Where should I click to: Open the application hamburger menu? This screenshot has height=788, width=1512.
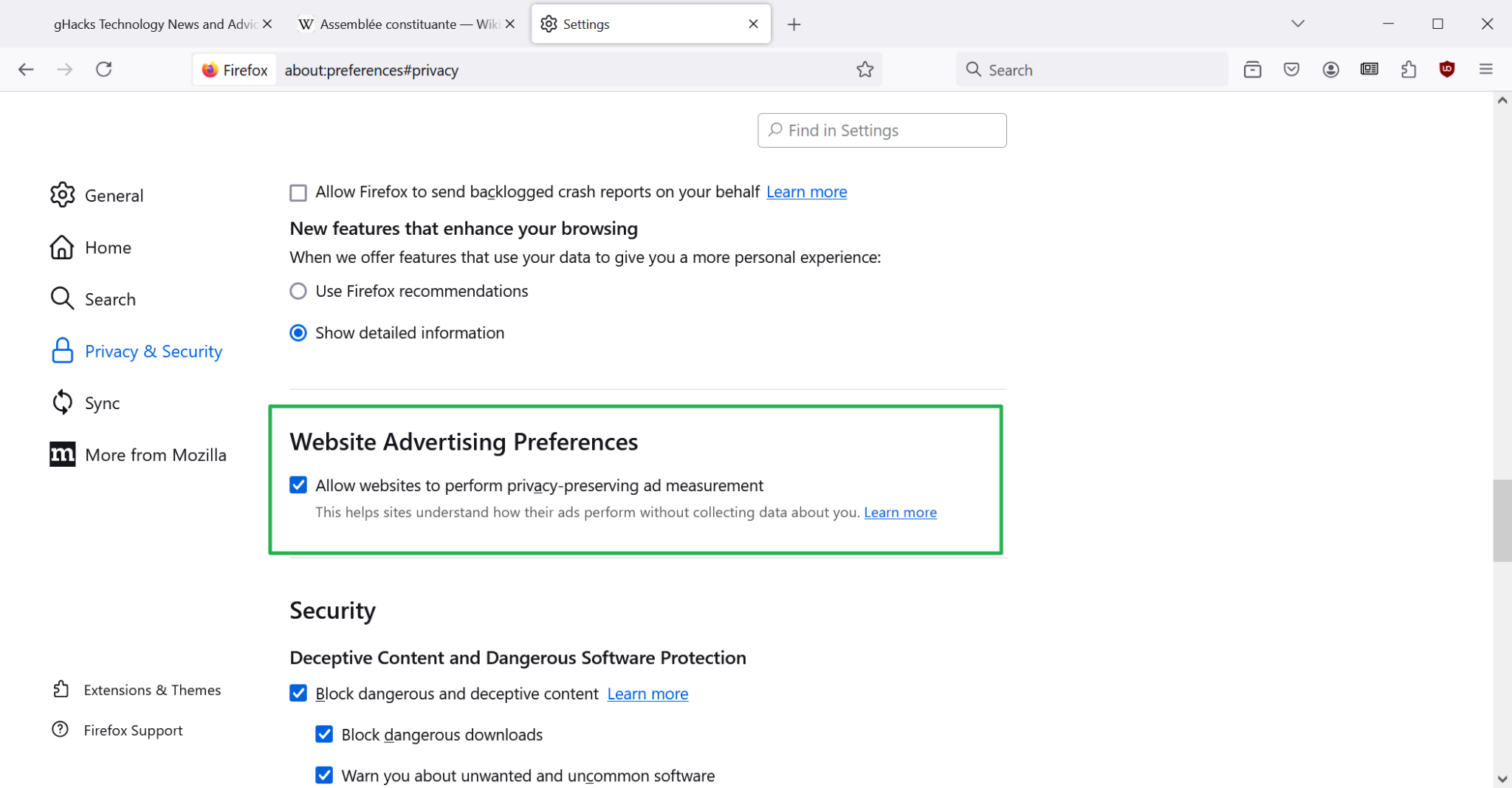[x=1485, y=69]
